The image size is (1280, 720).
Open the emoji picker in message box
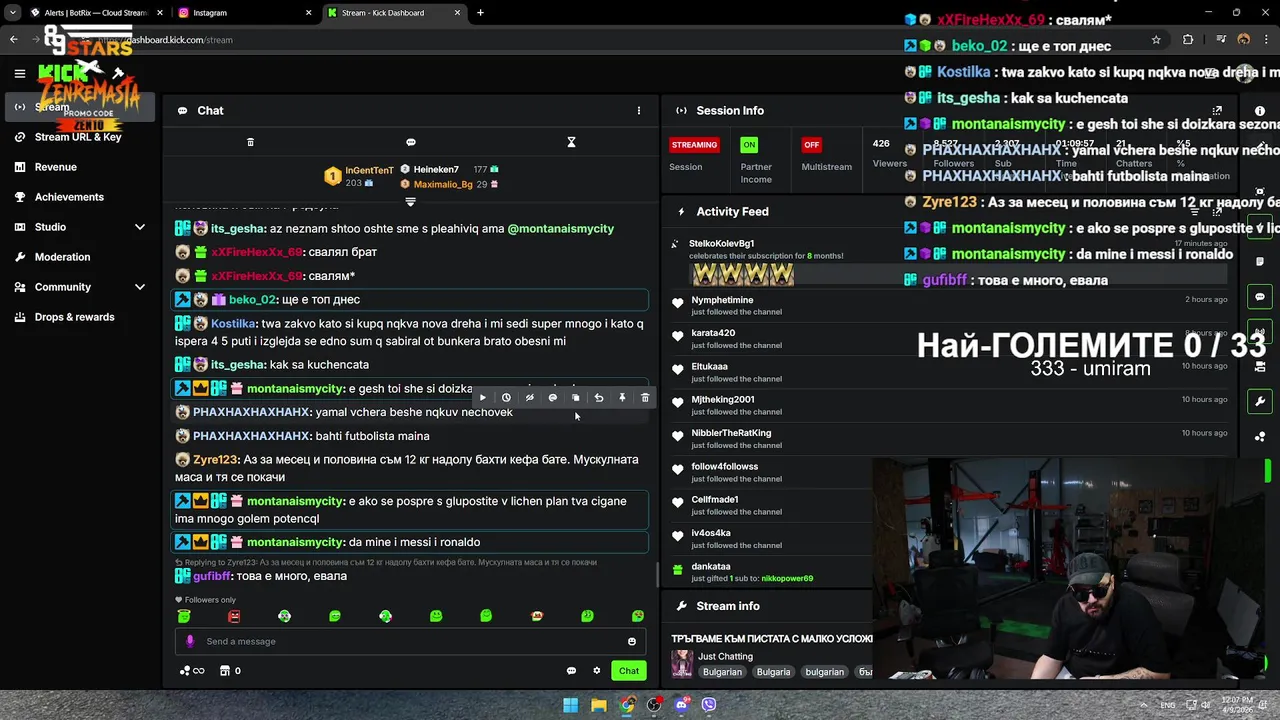tap(632, 642)
